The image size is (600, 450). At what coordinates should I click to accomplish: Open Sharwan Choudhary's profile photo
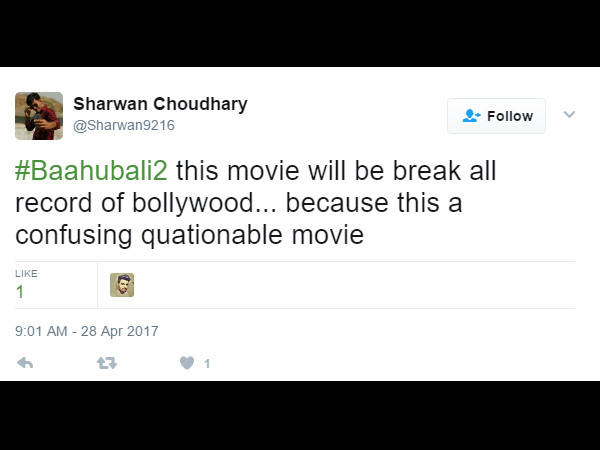(x=39, y=116)
